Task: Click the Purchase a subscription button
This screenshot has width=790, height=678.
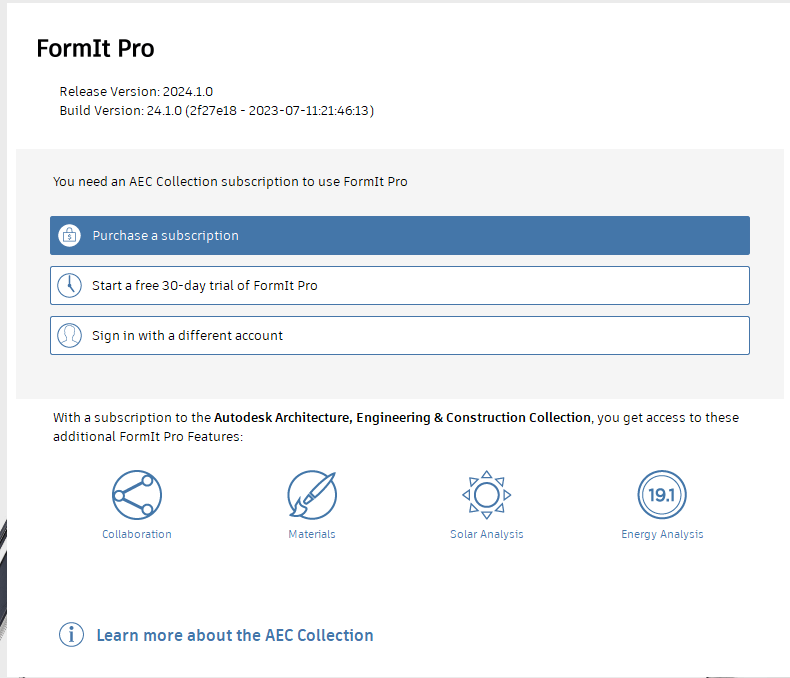Action: click(x=400, y=235)
